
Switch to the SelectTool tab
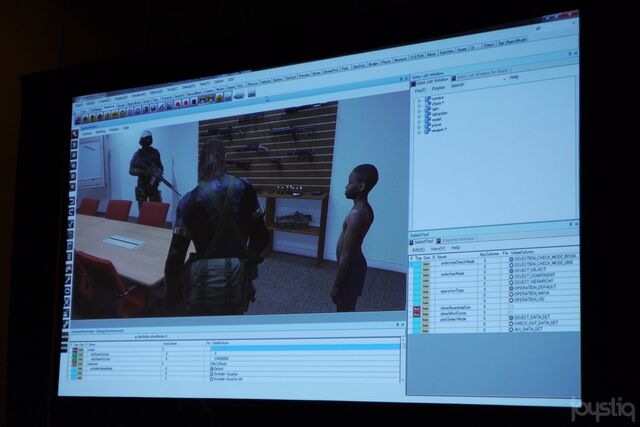pos(421,242)
